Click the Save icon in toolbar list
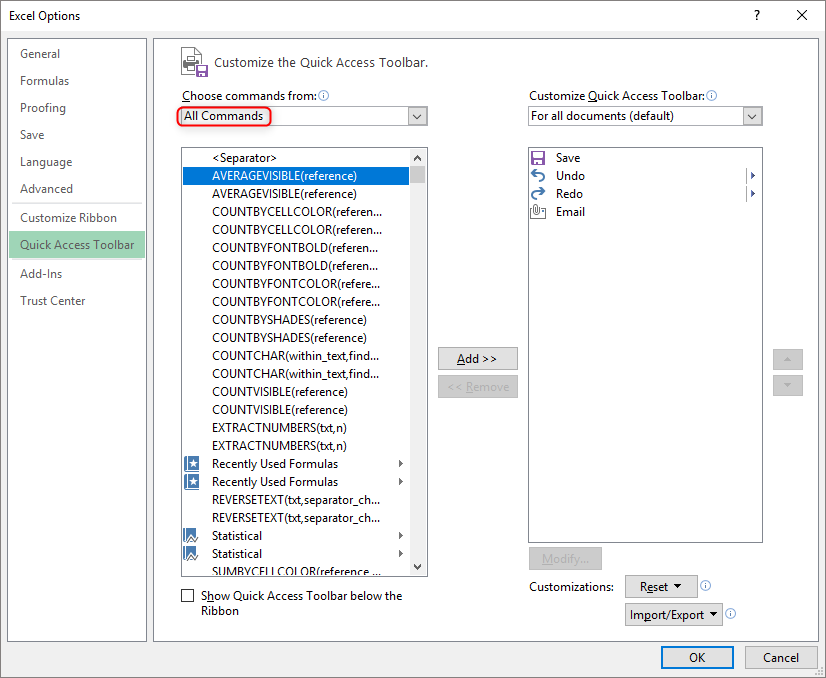The image size is (826, 678). 538,158
